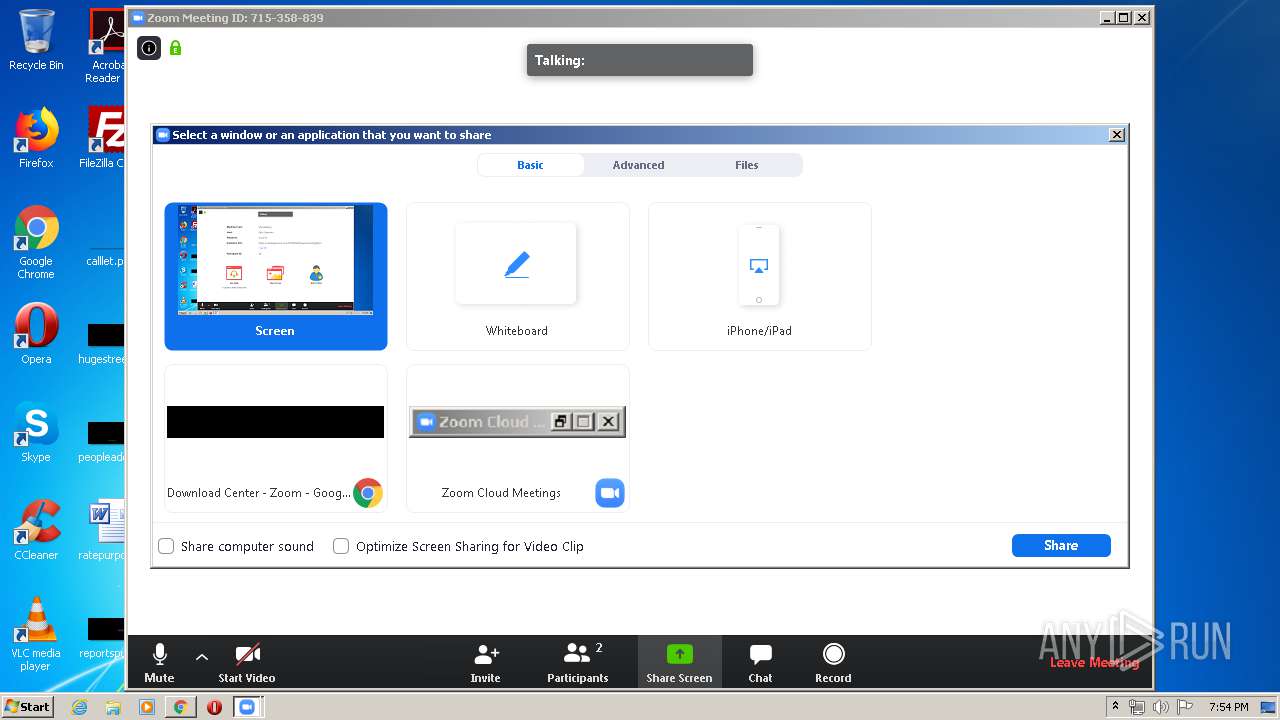Select the Whiteboard share option
The height and width of the screenshot is (720, 1280).
518,276
